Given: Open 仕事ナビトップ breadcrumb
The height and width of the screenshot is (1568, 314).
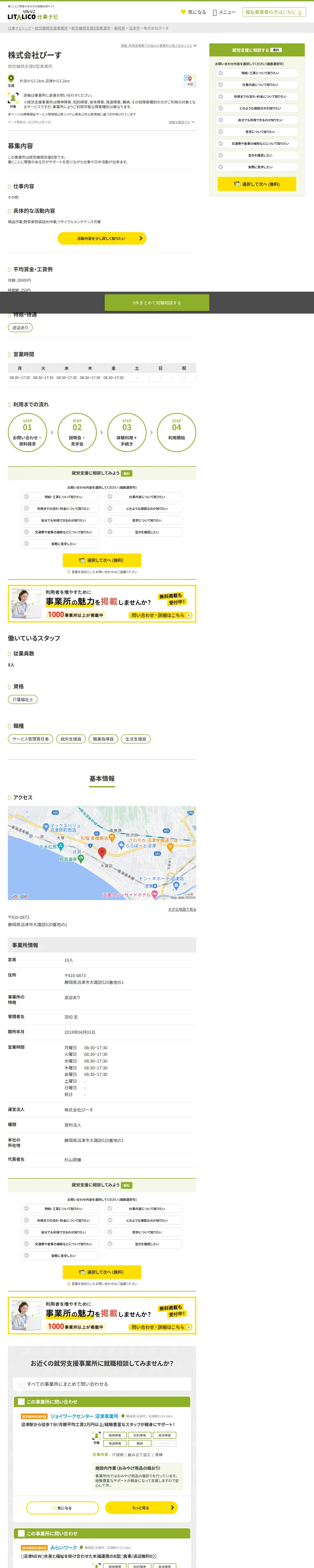Looking at the screenshot, I should 20,28.
